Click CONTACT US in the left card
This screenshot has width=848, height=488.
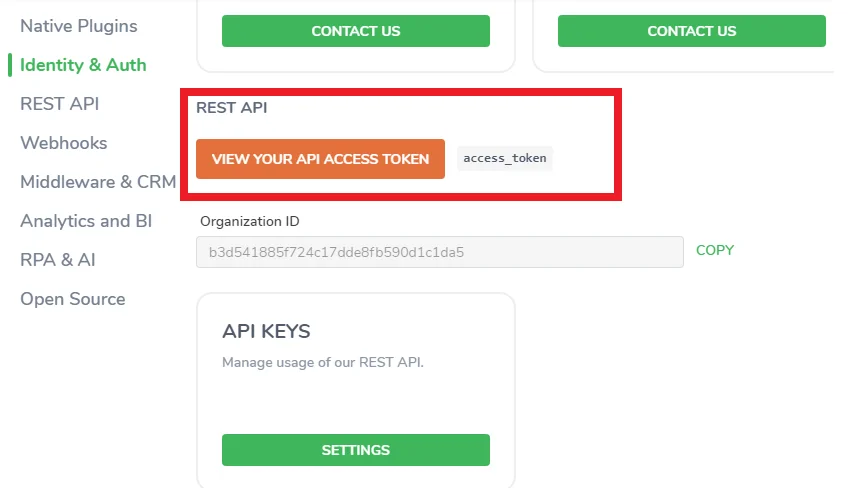(x=356, y=31)
